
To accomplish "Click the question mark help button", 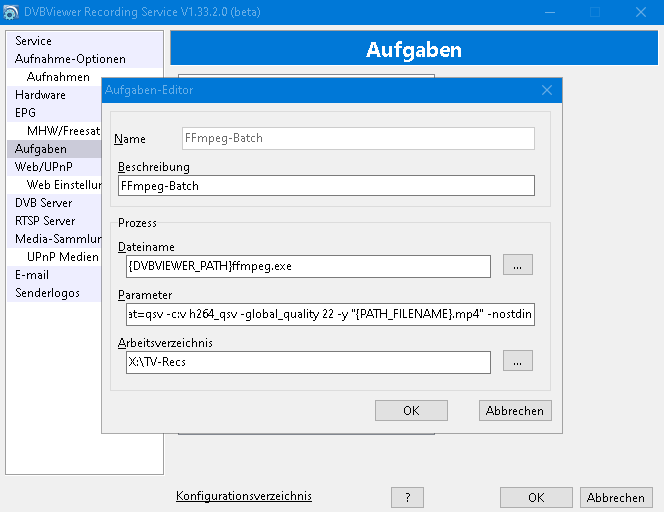I will click(407, 497).
